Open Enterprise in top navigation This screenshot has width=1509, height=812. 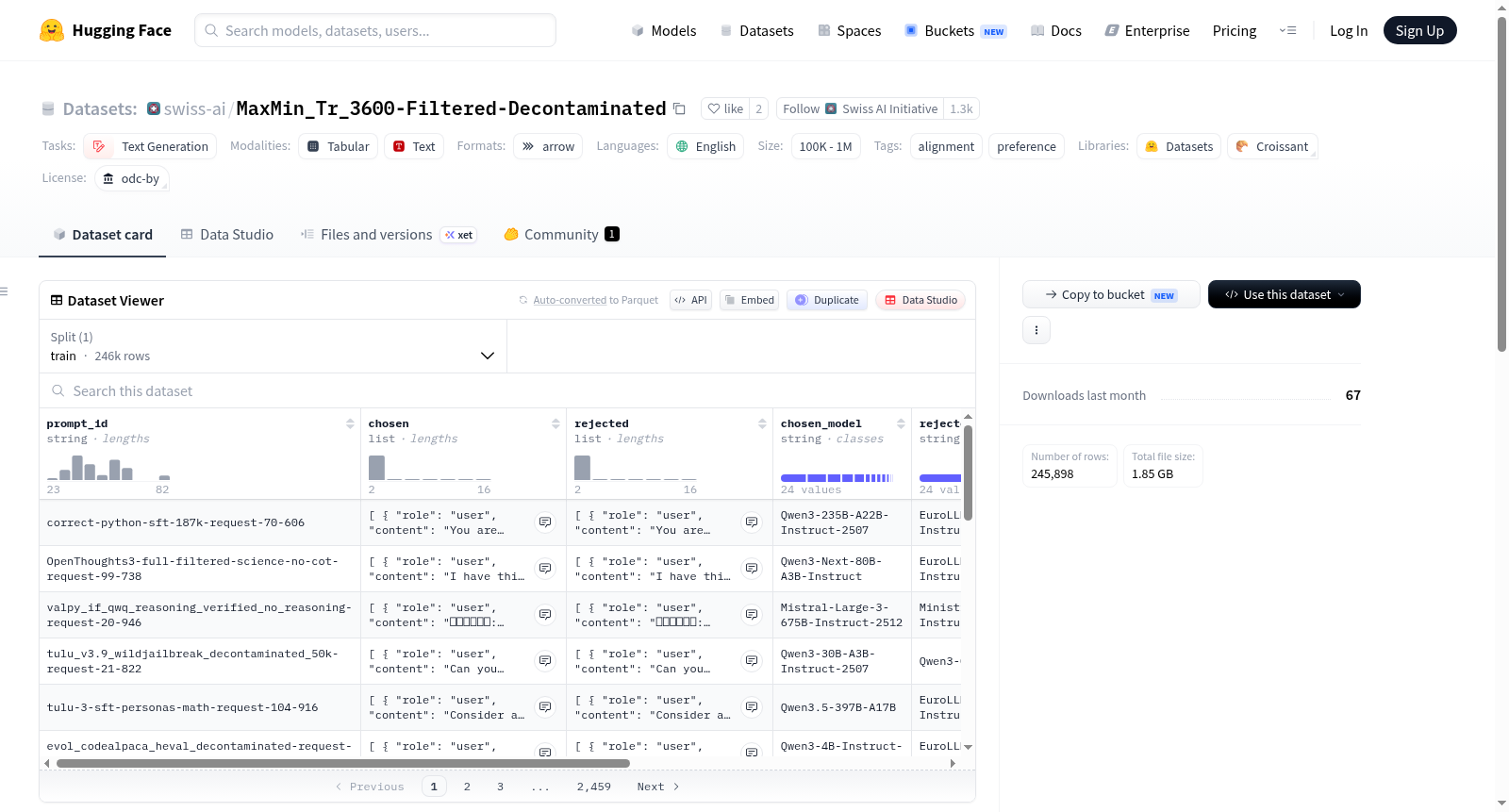pos(1148,31)
